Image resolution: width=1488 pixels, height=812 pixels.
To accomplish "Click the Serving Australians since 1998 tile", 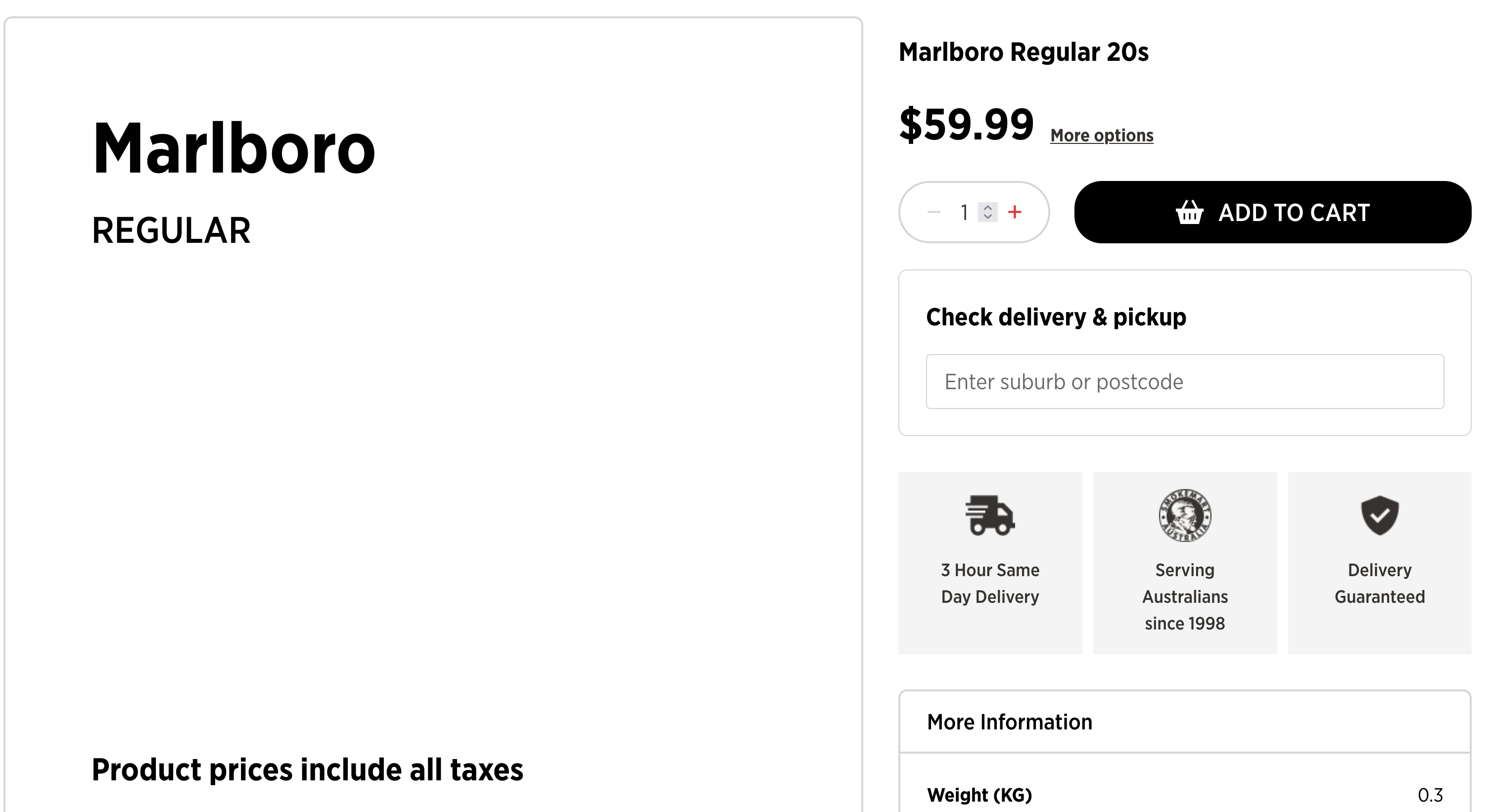I will [1185, 563].
